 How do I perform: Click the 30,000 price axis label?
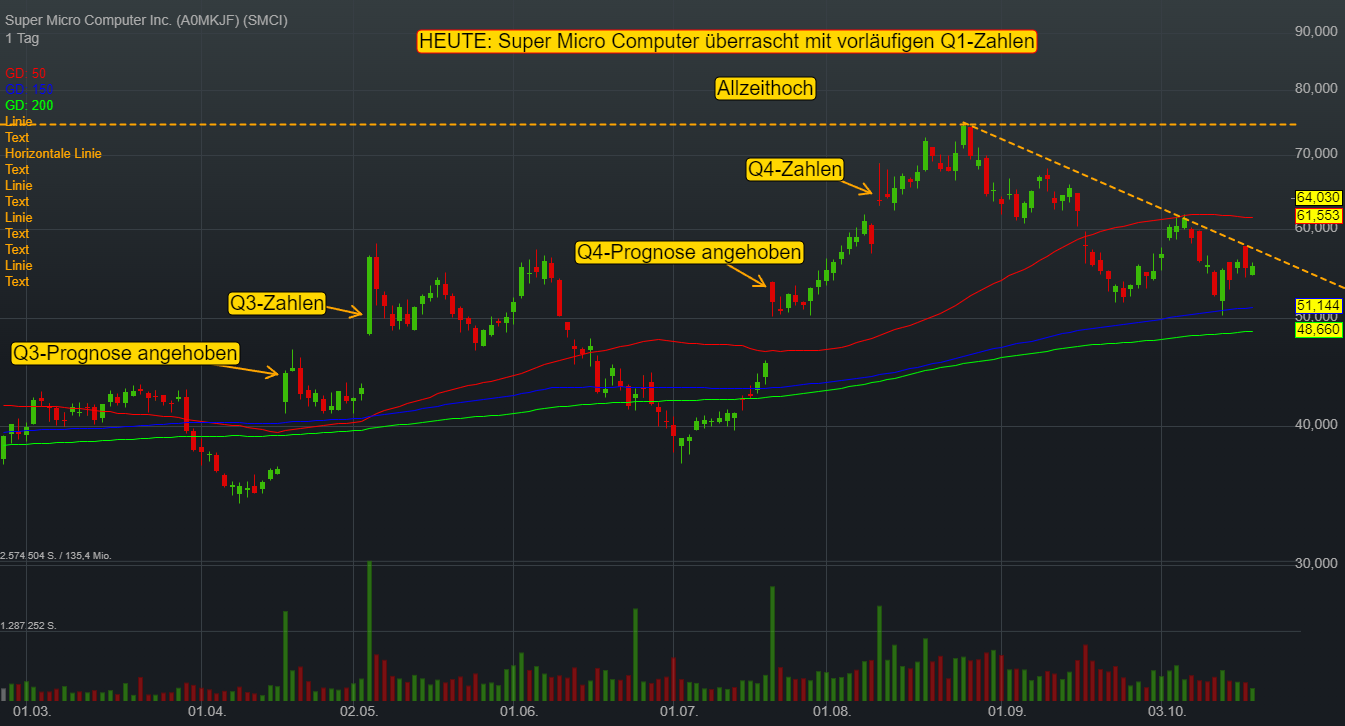[1316, 564]
